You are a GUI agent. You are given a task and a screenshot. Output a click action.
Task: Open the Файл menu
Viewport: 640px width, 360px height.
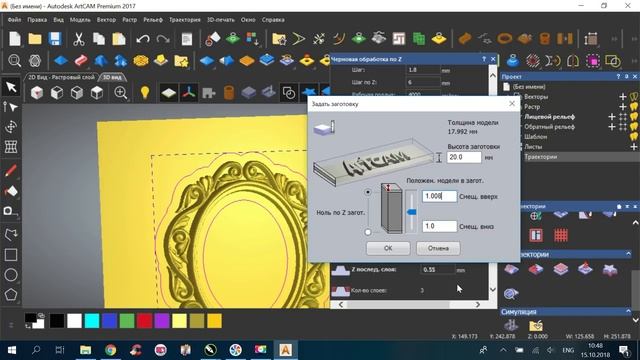(x=14, y=20)
